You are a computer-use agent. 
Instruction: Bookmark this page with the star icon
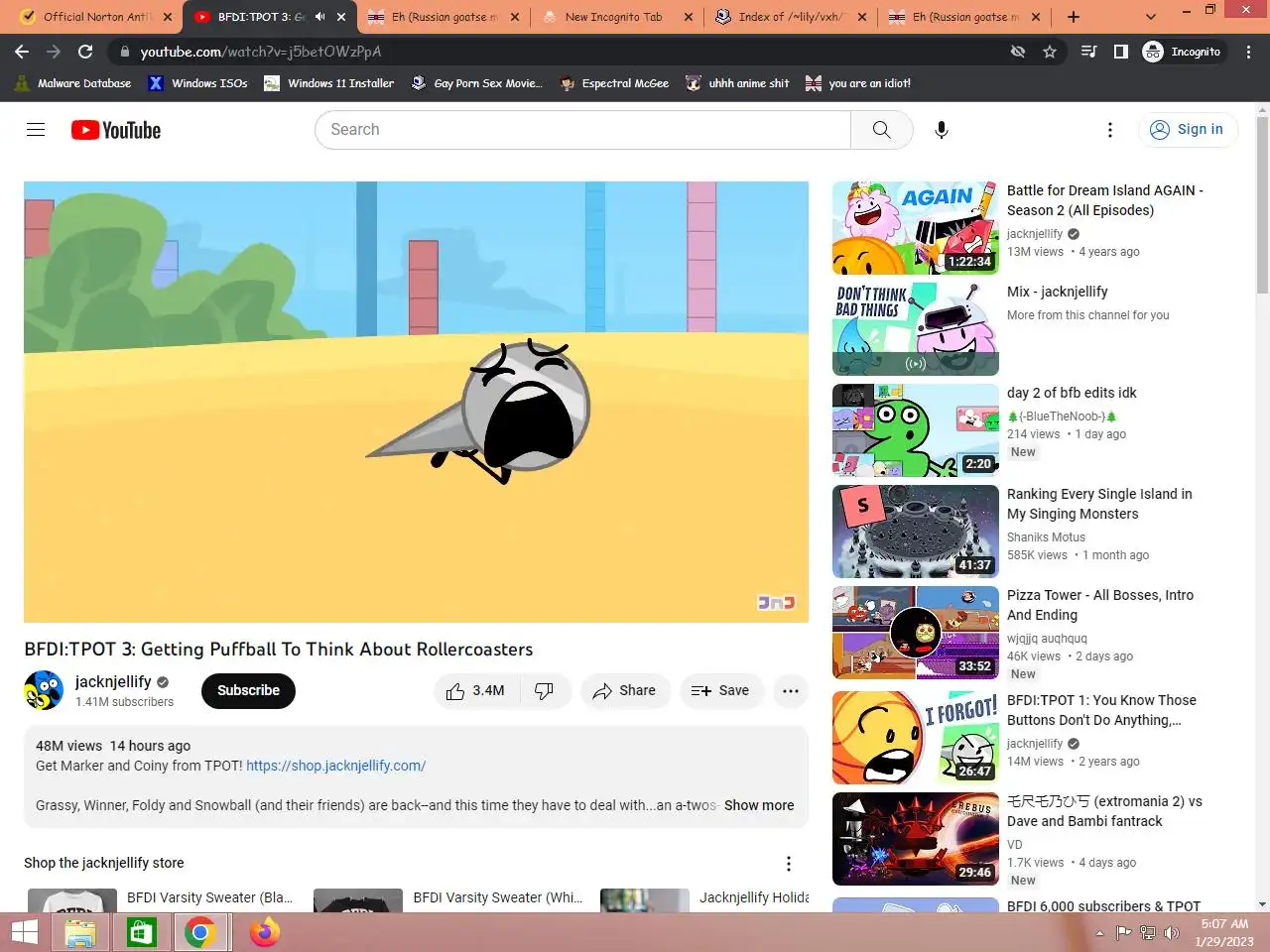(1050, 52)
